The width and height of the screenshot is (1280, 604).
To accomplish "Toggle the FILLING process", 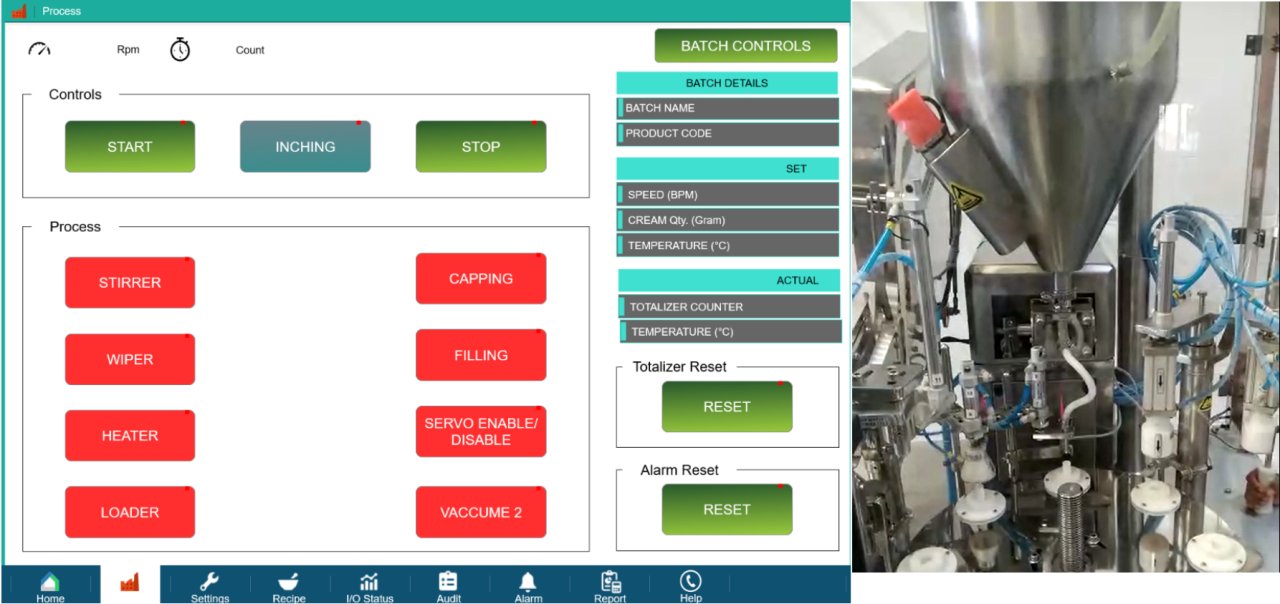I will pos(481,355).
